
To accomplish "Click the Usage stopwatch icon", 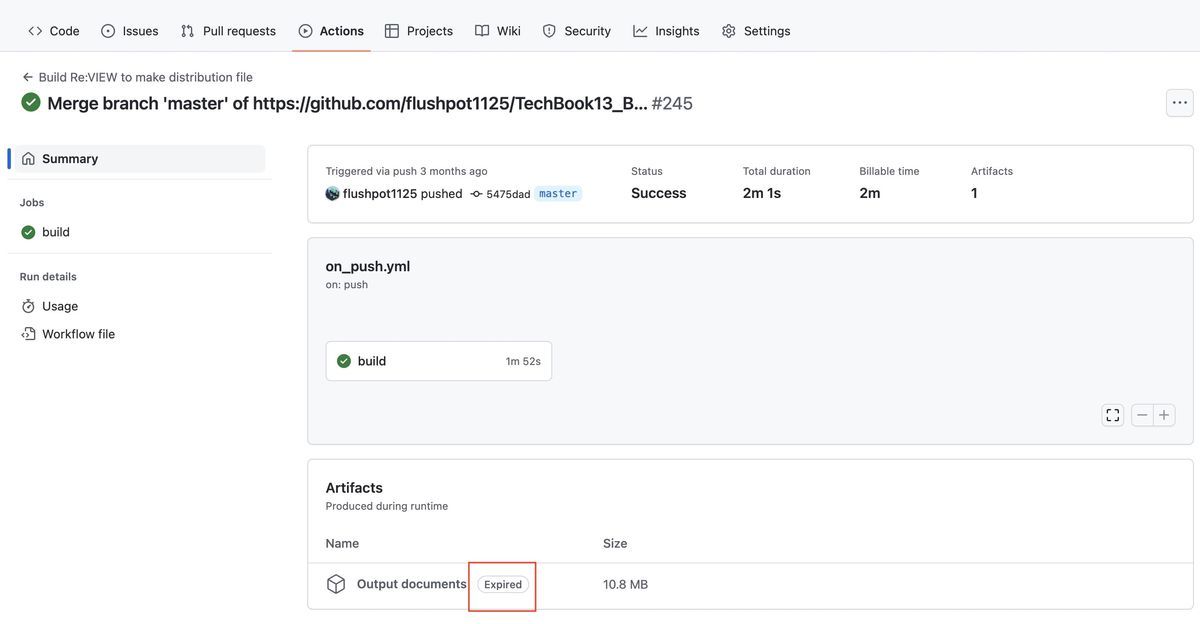I will tap(28, 306).
